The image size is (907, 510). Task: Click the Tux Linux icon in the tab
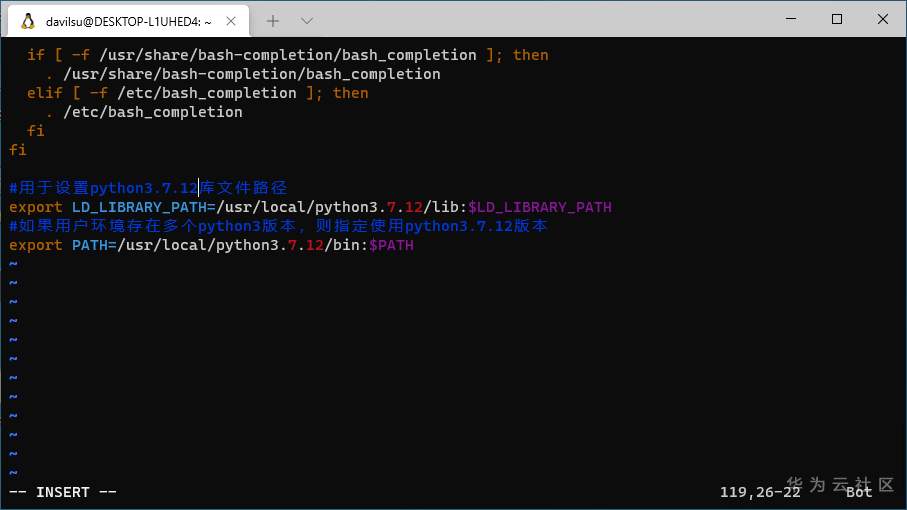click(28, 20)
